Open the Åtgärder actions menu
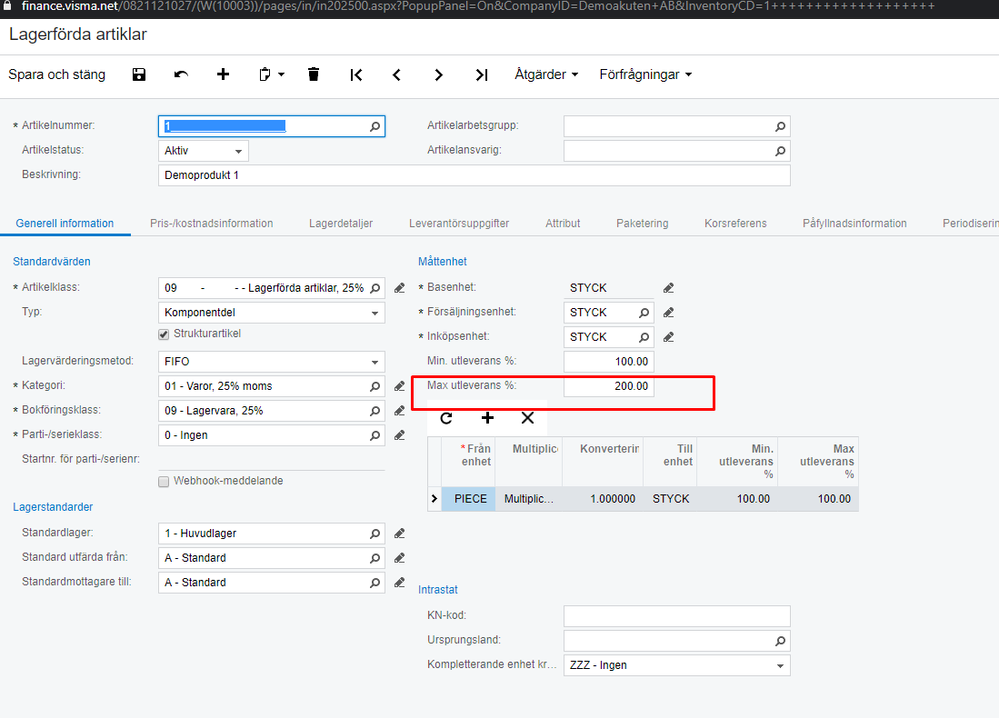The image size is (999, 718). pos(543,74)
